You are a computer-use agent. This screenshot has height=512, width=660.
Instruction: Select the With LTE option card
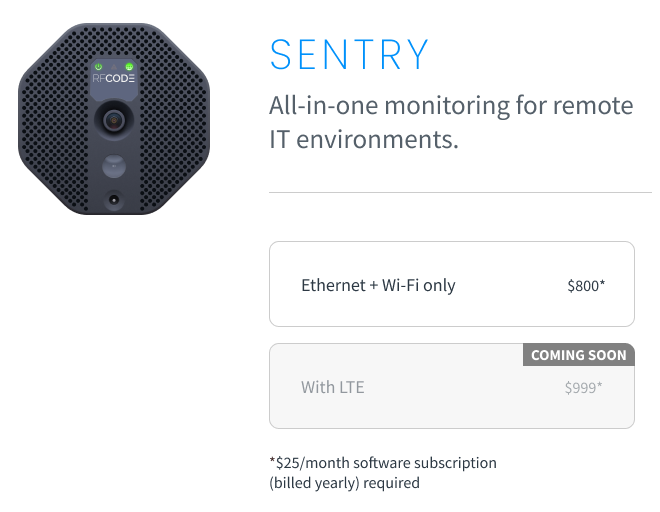pyautogui.click(x=452, y=386)
